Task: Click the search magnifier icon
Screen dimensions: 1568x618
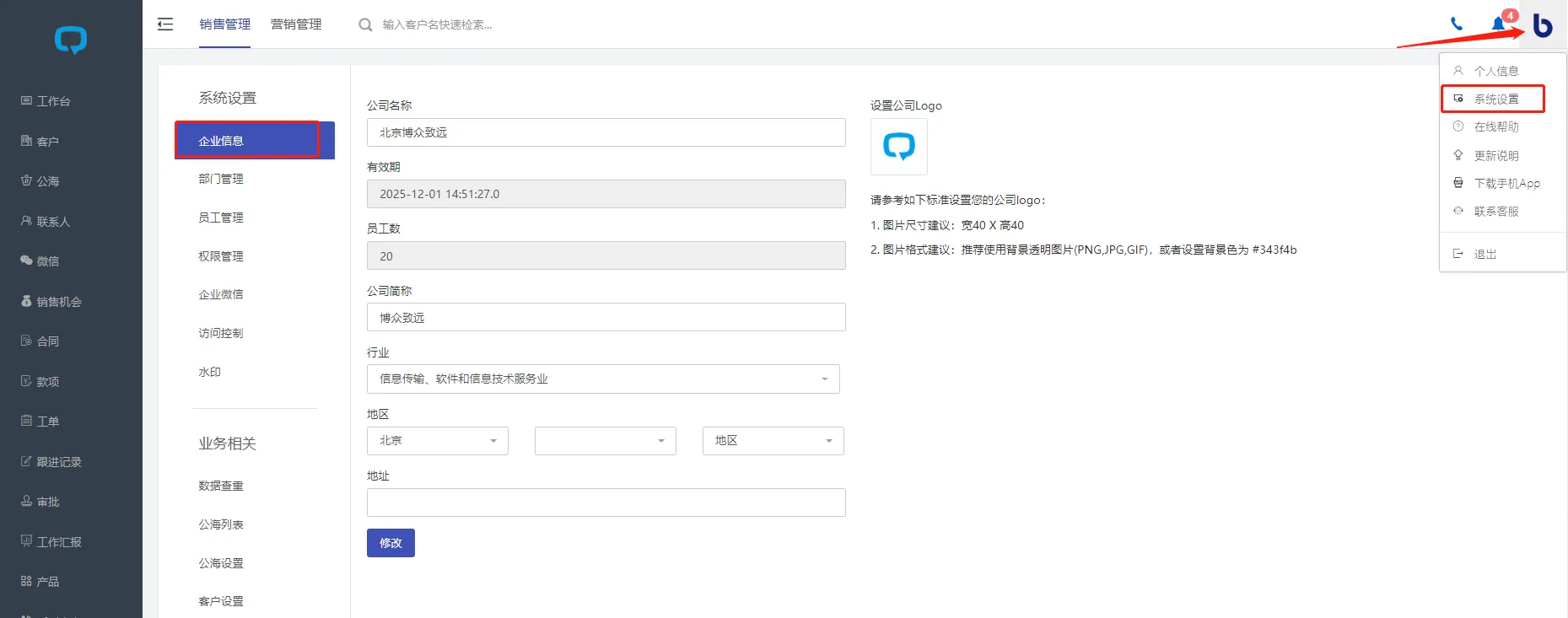Action: tap(365, 25)
